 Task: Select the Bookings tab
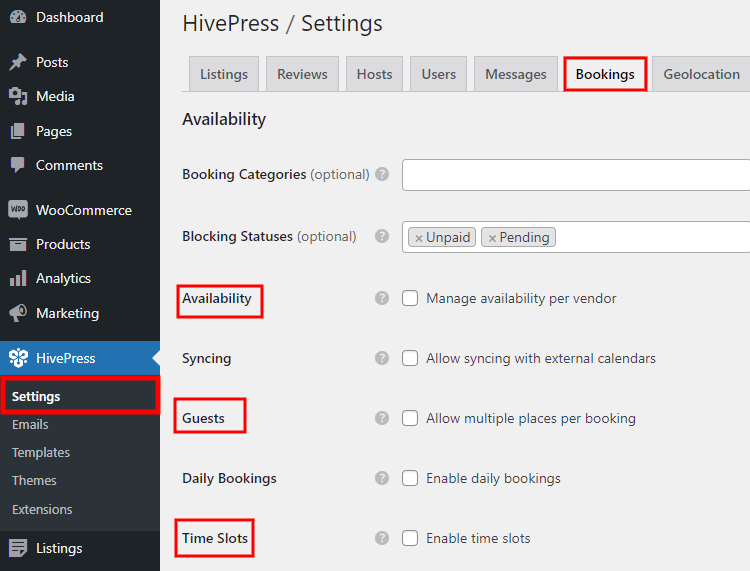(x=605, y=74)
